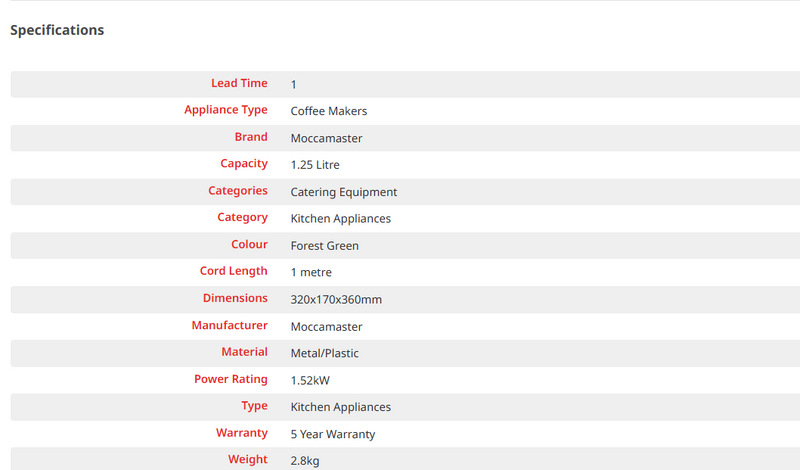This screenshot has width=800, height=470.
Task: Select the Moccamaster brand value
Action: [x=326, y=138]
